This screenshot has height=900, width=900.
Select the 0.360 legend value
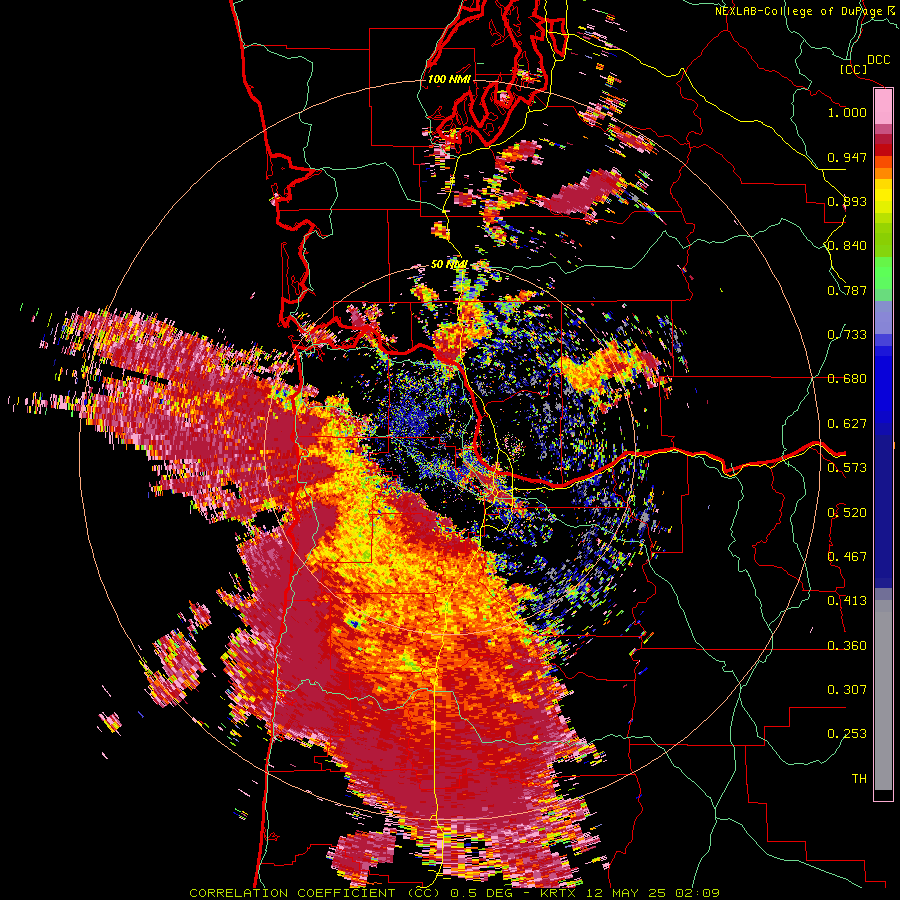[847, 646]
